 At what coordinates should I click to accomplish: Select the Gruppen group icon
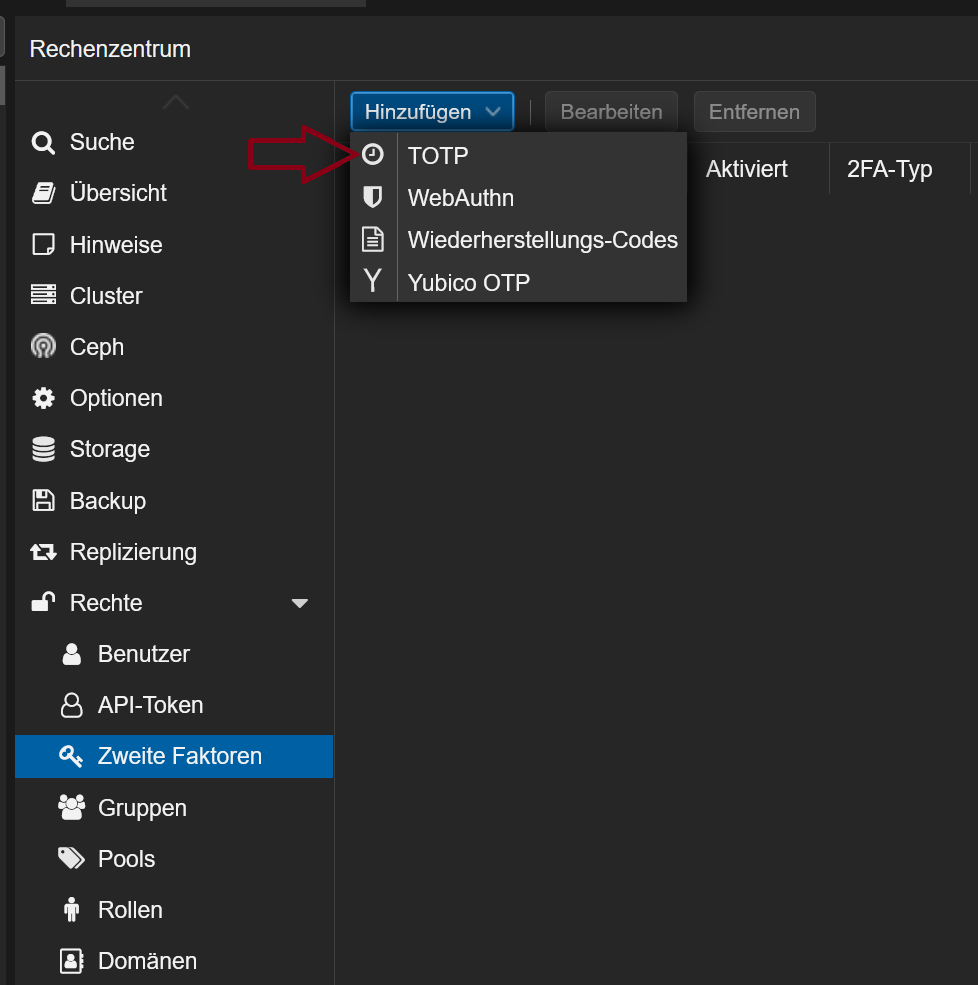[x=71, y=807]
